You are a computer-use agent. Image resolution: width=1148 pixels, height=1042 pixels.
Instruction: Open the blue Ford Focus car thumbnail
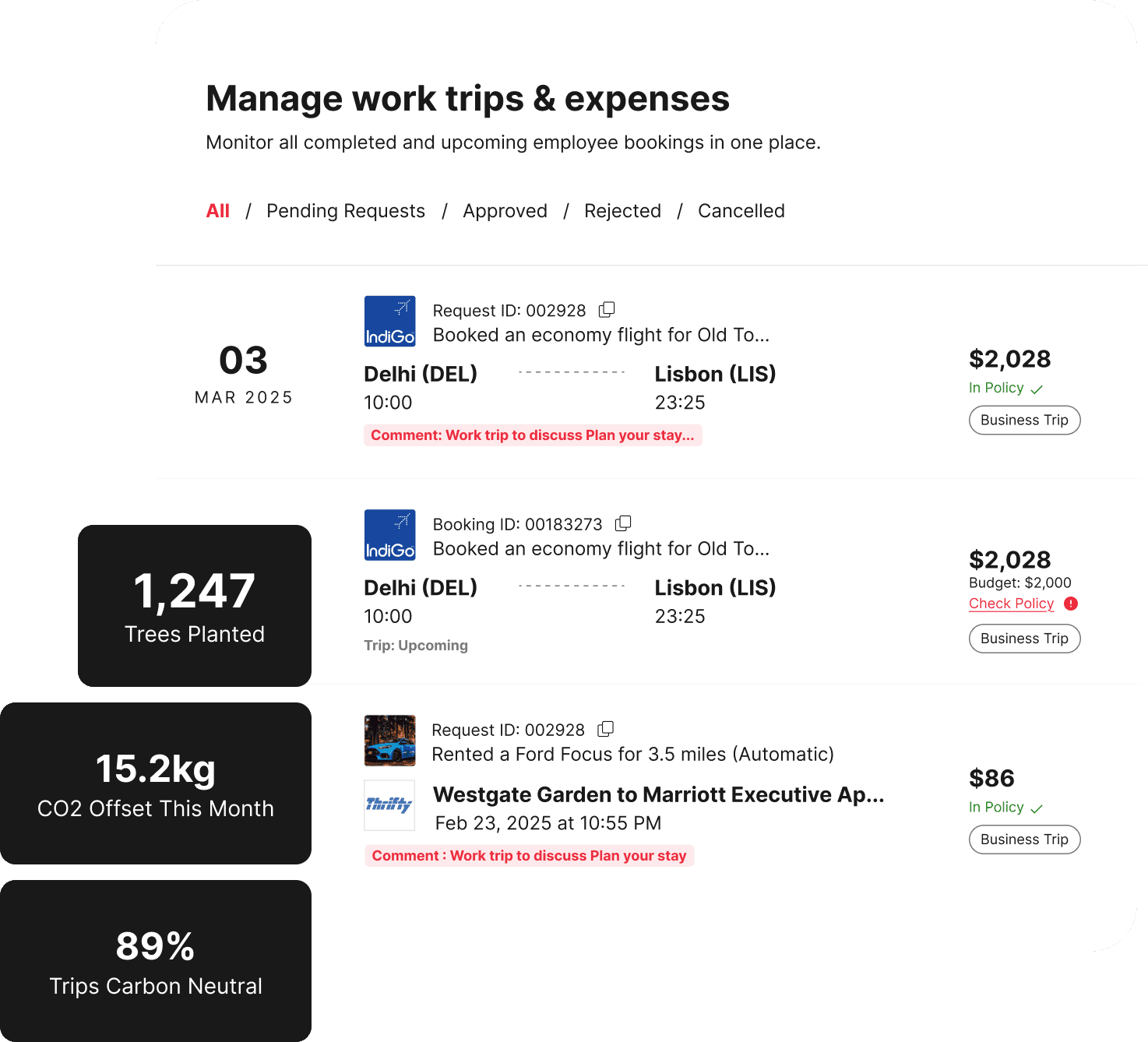click(389, 741)
